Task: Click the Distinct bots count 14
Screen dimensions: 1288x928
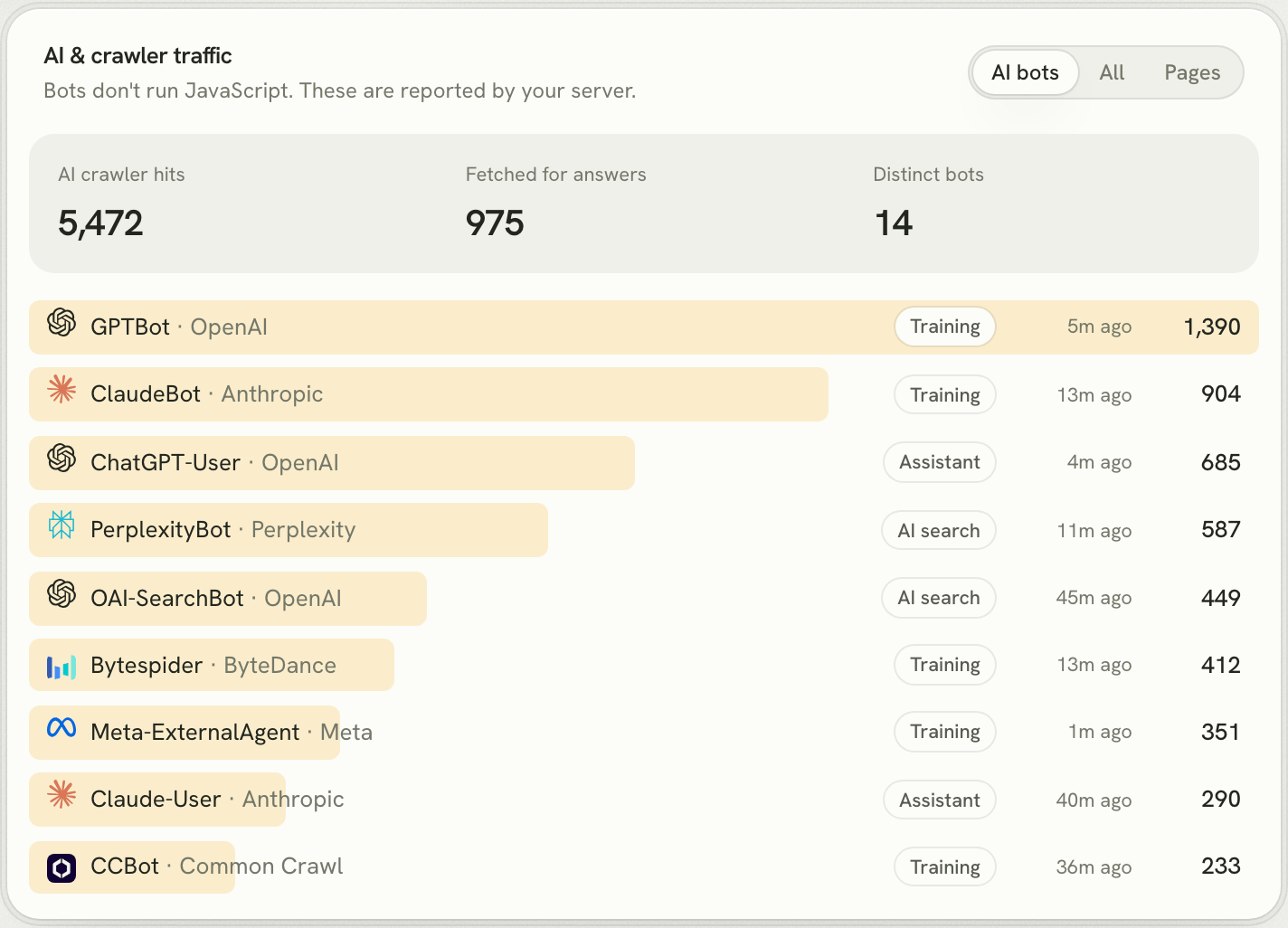Action: point(894,223)
